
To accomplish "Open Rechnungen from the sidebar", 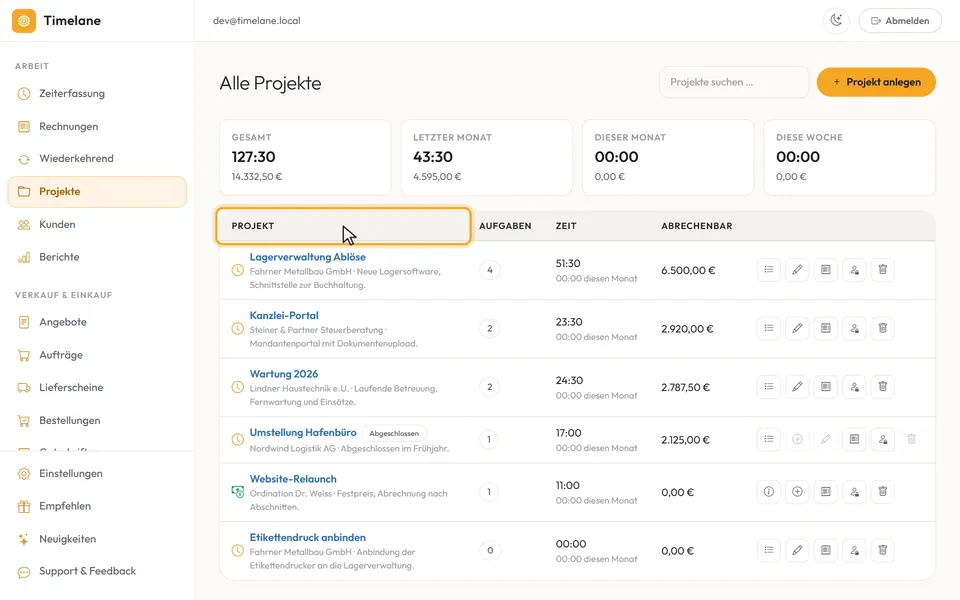I will [x=97, y=126].
